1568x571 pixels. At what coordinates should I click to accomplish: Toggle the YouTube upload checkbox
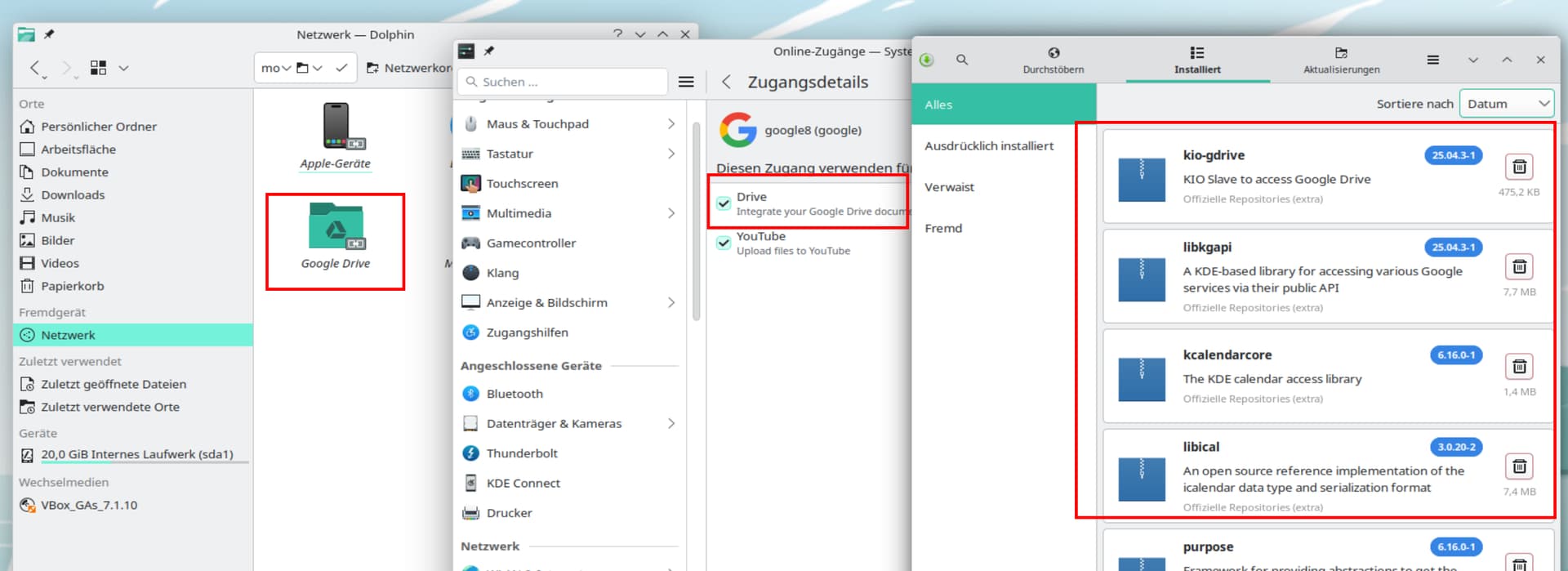coord(724,243)
